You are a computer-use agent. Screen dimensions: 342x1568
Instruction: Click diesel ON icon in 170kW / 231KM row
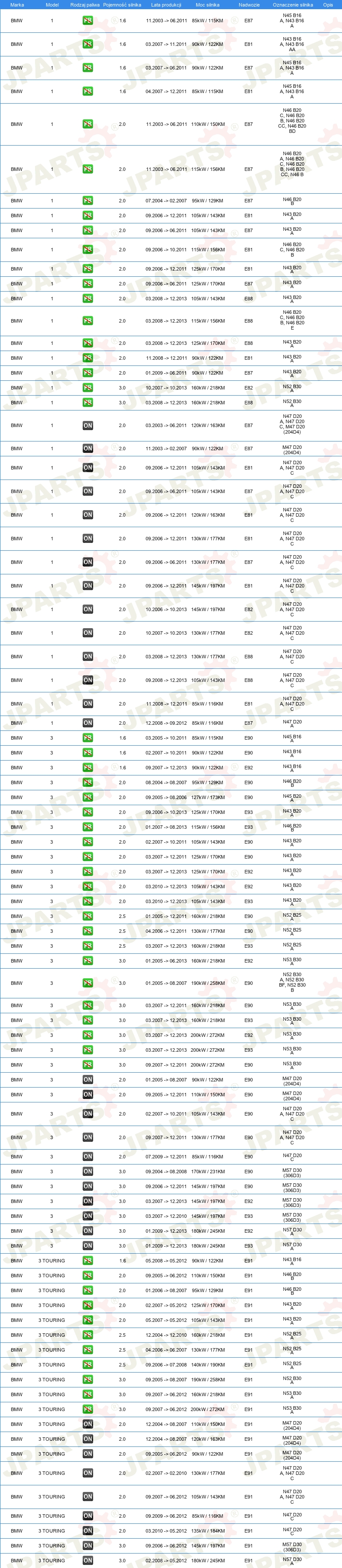(87, 1171)
